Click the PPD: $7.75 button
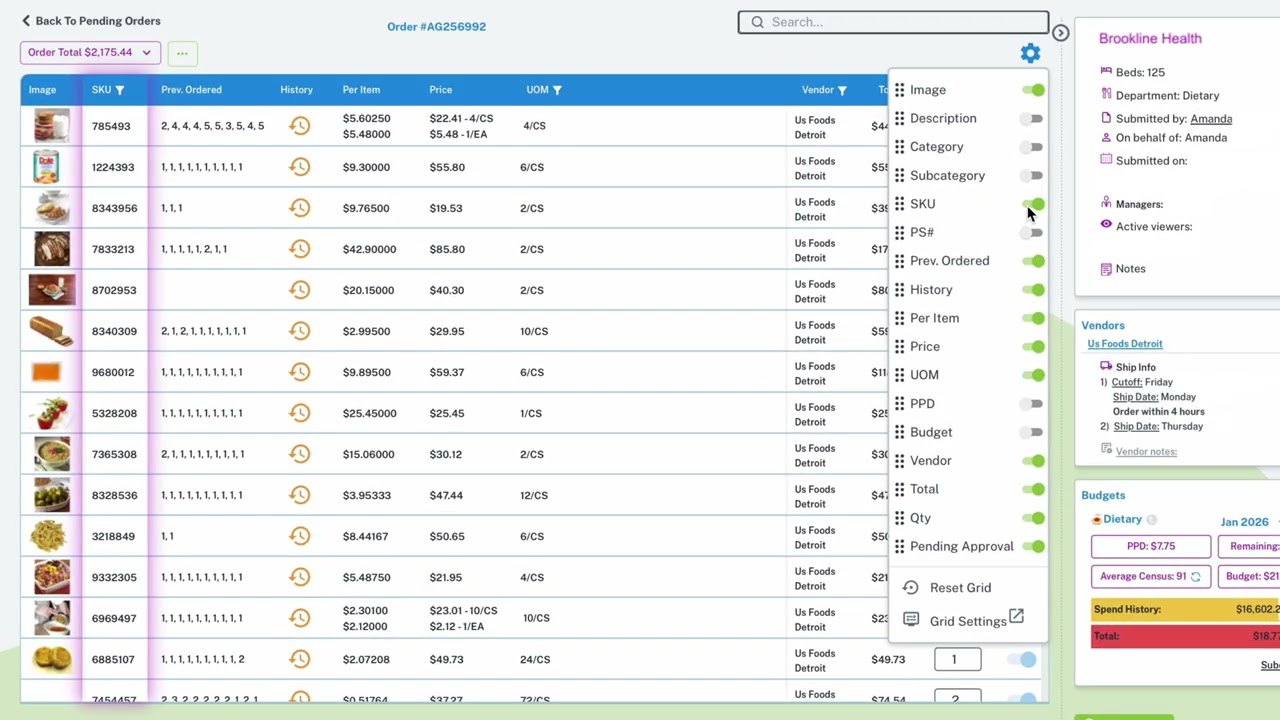1280x720 pixels. pos(1151,547)
